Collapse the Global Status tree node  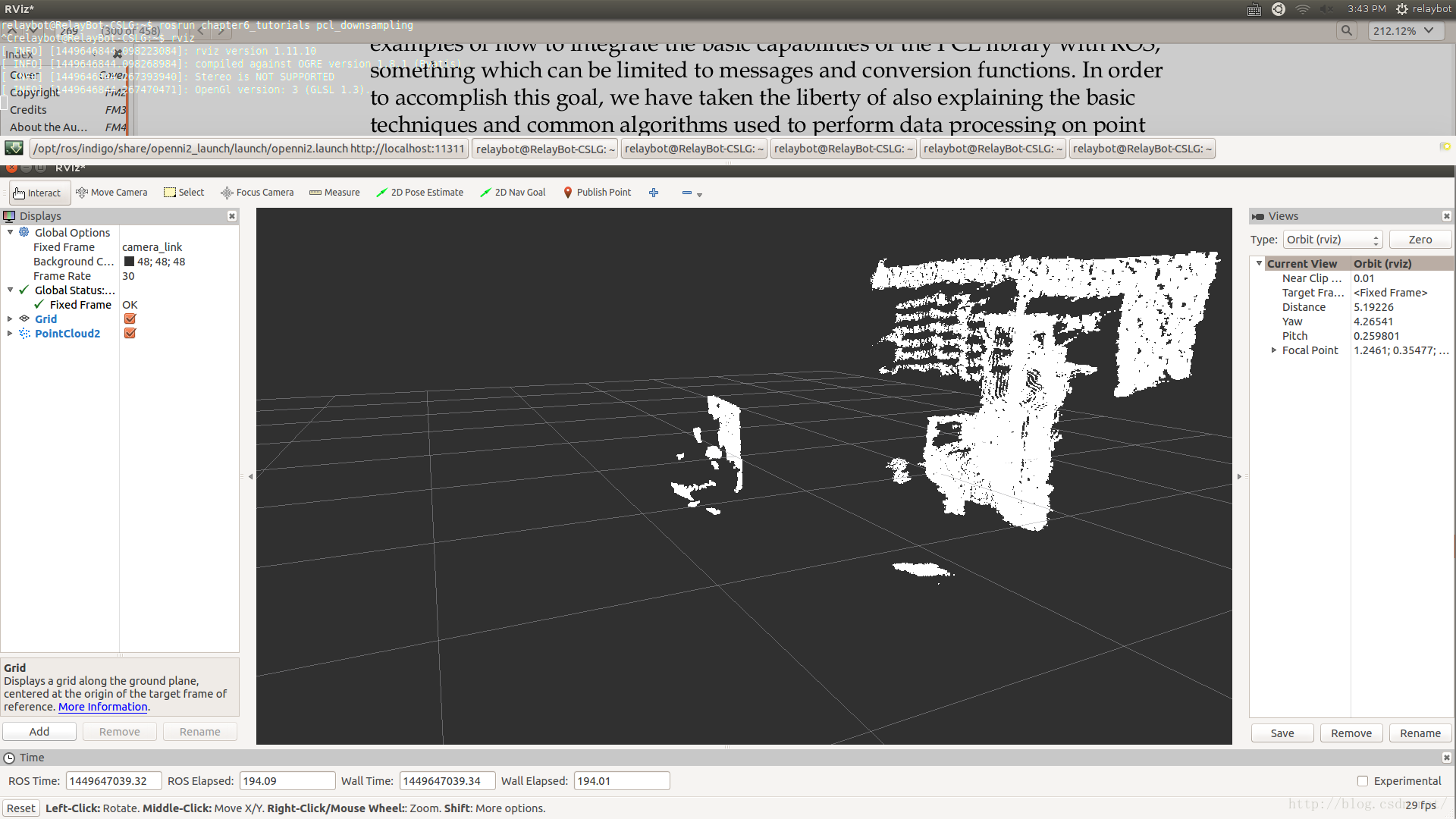(10, 290)
